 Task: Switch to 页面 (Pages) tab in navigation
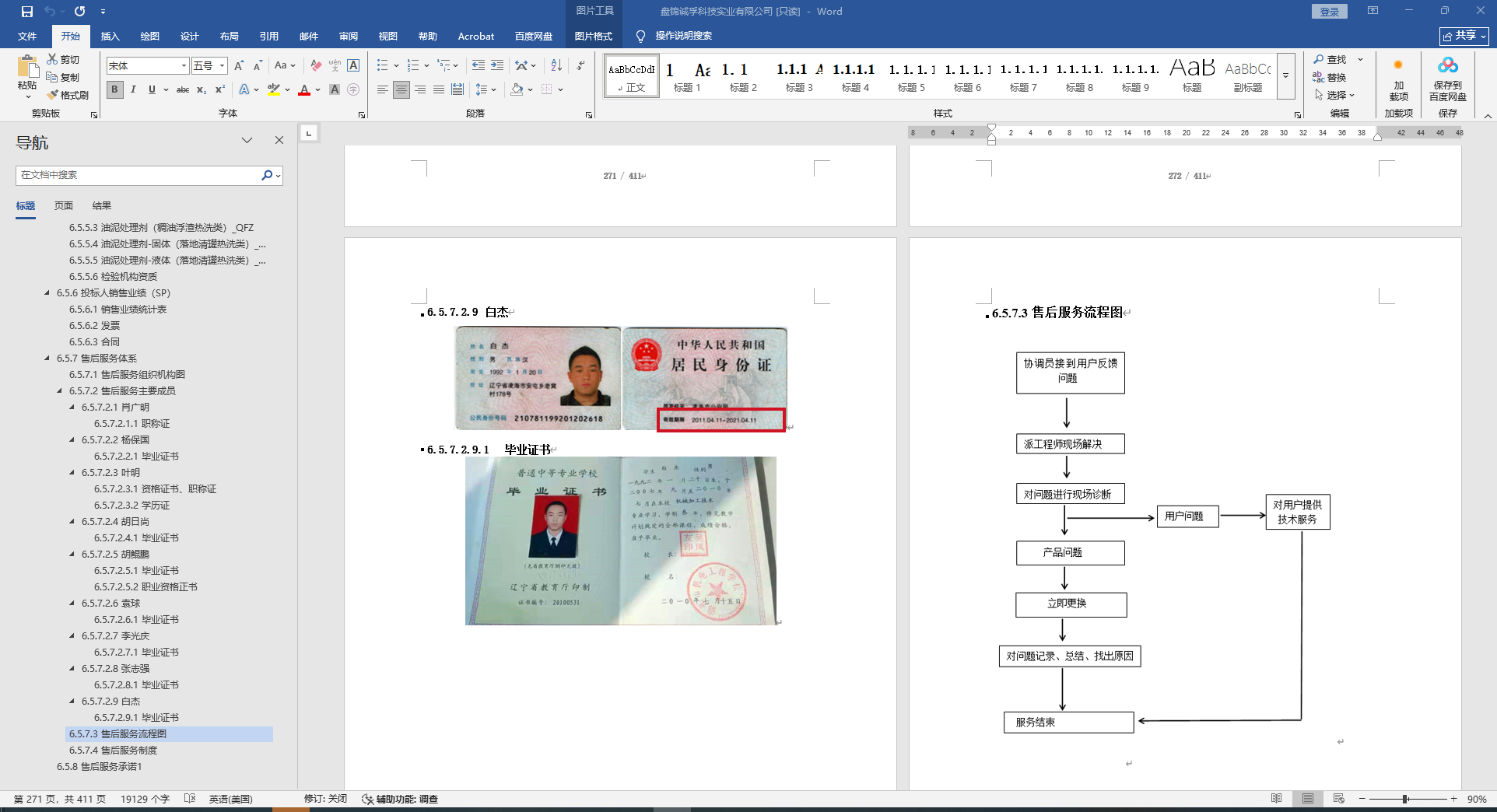click(x=64, y=206)
